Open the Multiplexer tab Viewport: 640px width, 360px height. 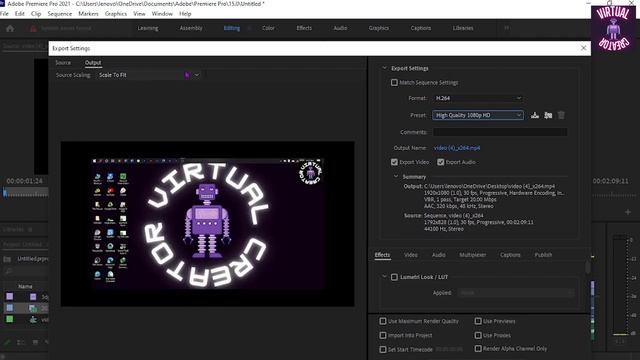[x=473, y=255]
